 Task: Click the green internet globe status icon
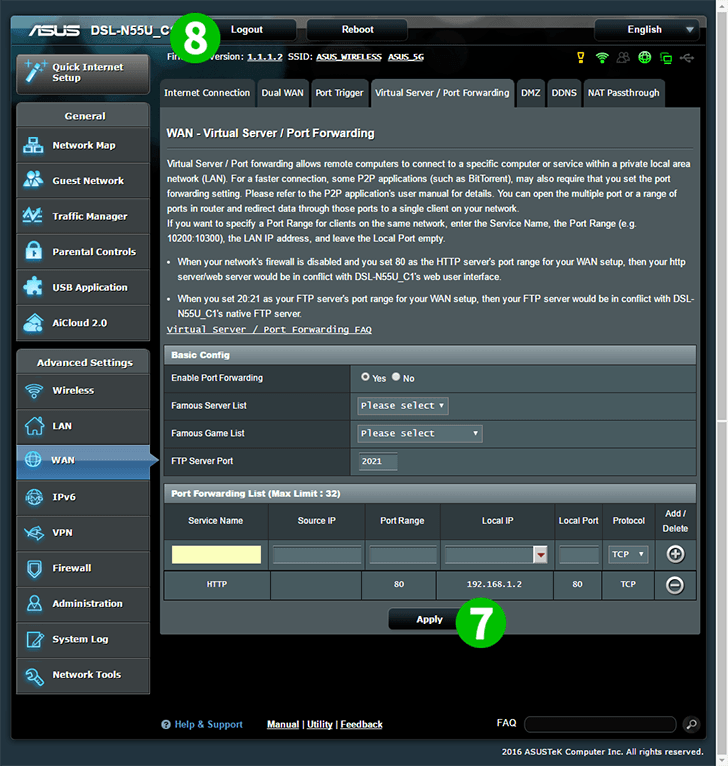(x=644, y=58)
